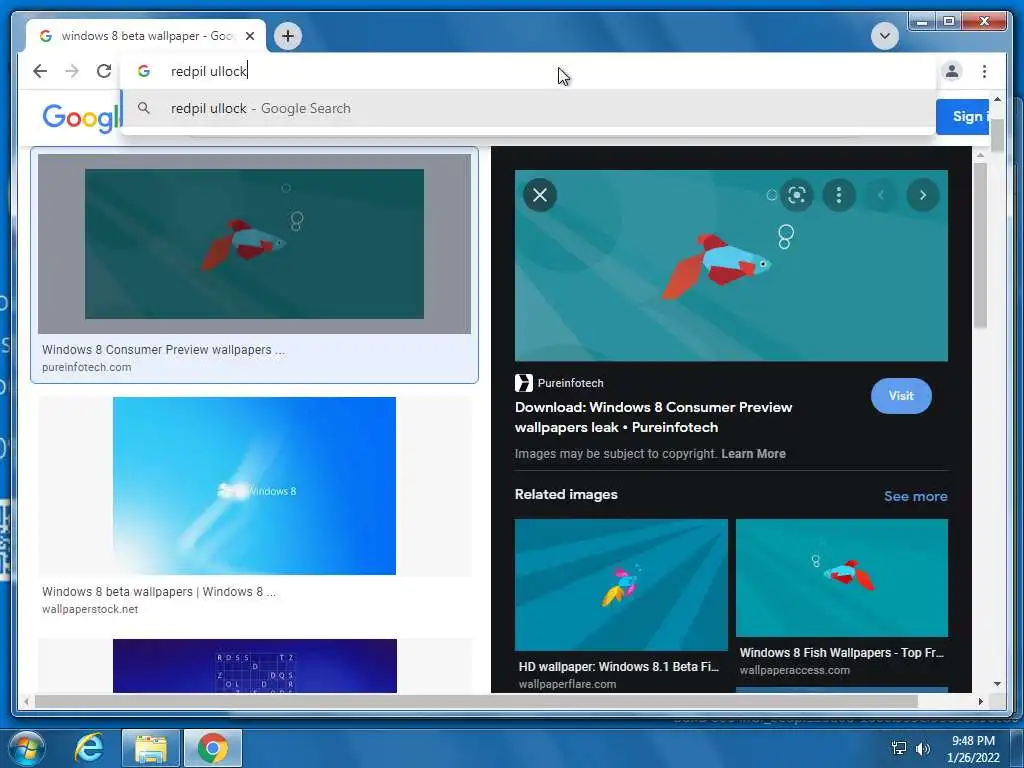The width and height of the screenshot is (1024, 768).
Task: Close the image preview panel with X
Action: (x=539, y=195)
